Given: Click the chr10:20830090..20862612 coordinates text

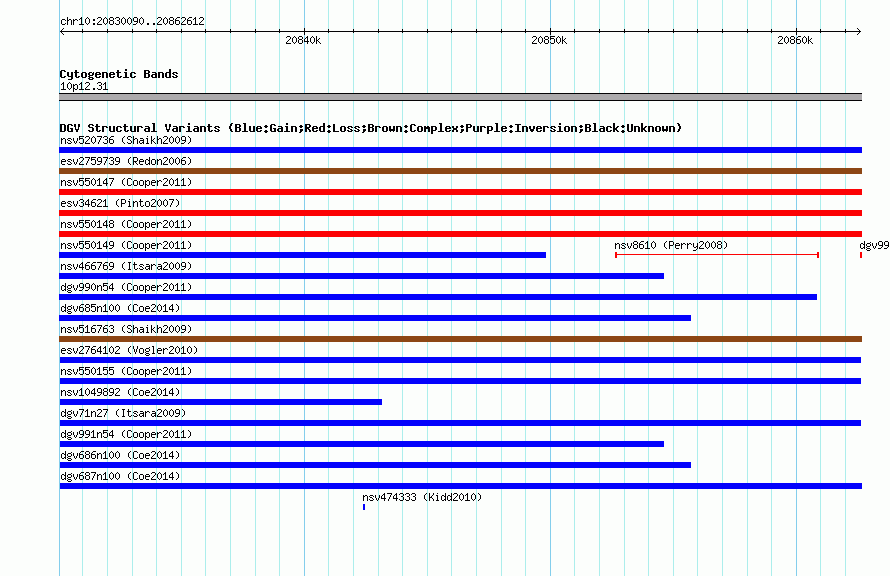Looking at the screenshot, I should point(132,21).
